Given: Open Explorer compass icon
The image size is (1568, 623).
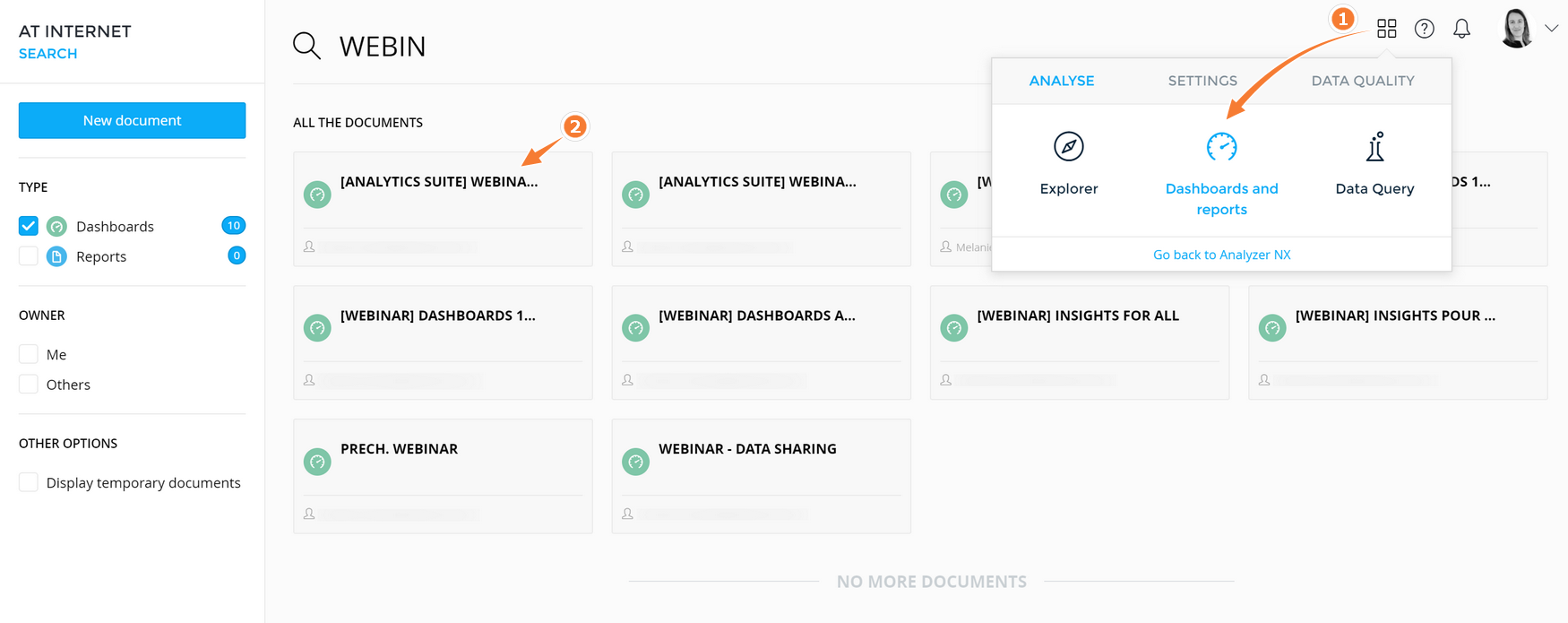Looking at the screenshot, I should (x=1068, y=147).
